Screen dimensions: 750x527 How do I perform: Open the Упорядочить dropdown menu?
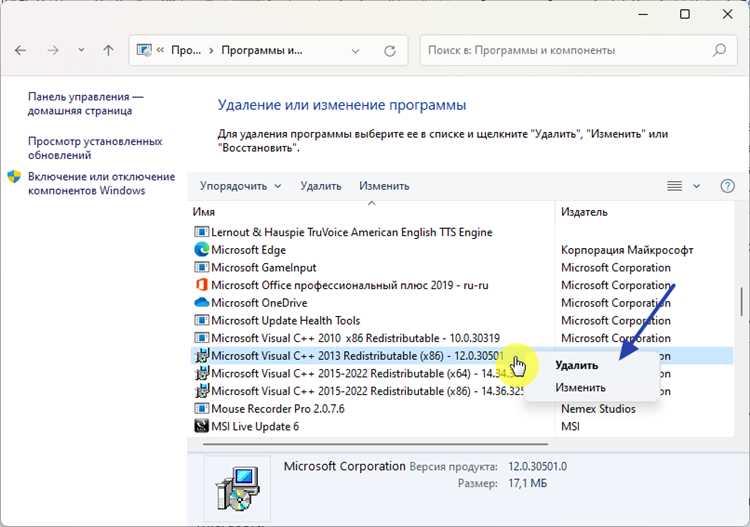(240, 186)
